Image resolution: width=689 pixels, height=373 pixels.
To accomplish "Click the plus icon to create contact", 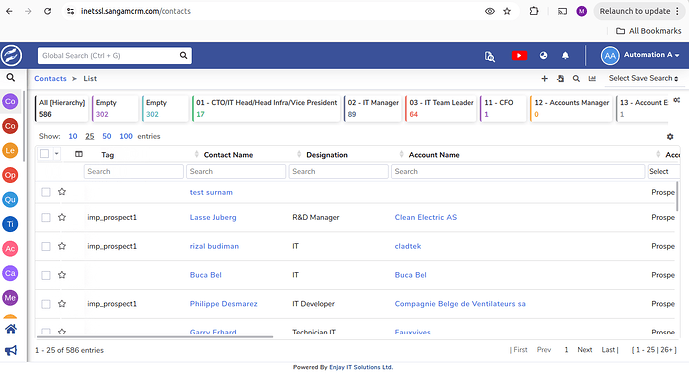I will tap(544, 79).
